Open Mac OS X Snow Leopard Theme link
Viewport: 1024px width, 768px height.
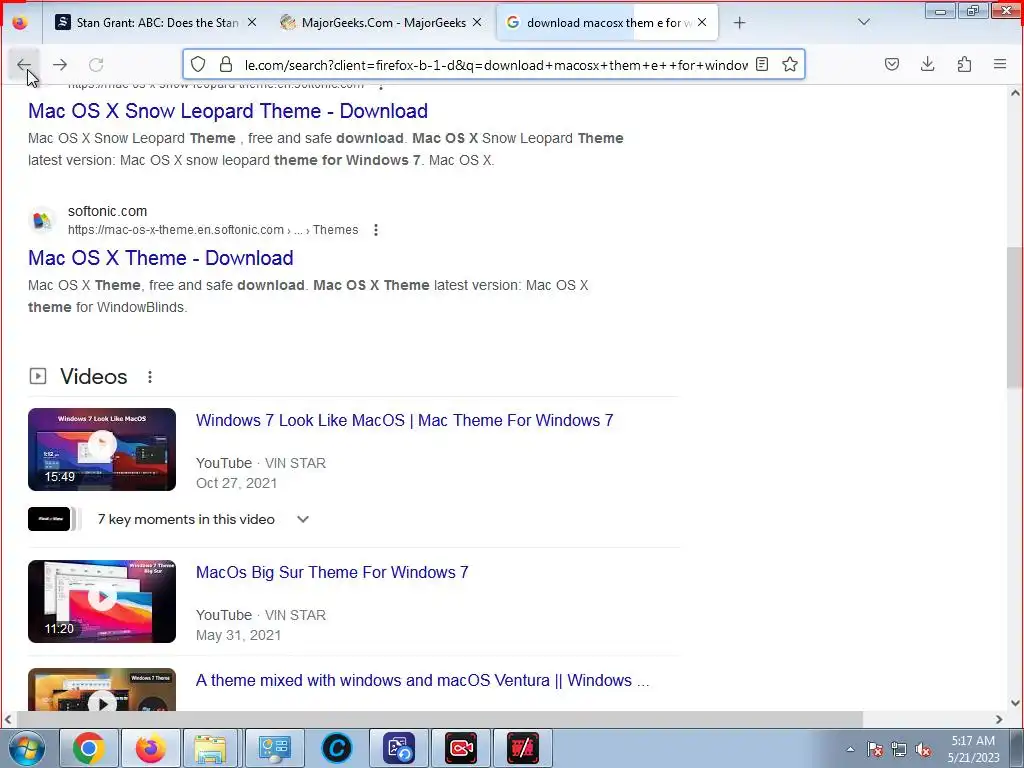[228, 111]
